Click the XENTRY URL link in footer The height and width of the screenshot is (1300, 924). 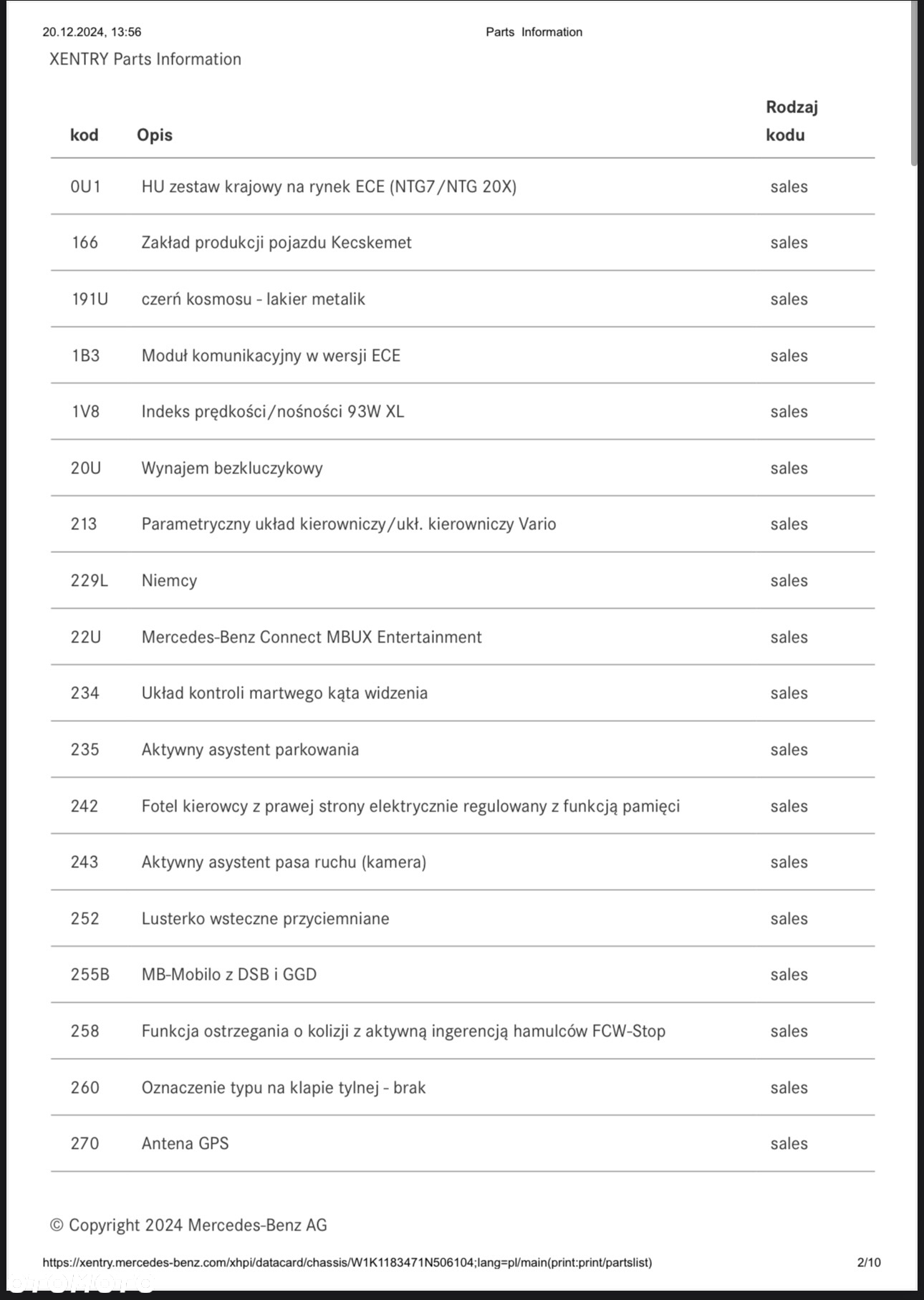[x=347, y=1262]
